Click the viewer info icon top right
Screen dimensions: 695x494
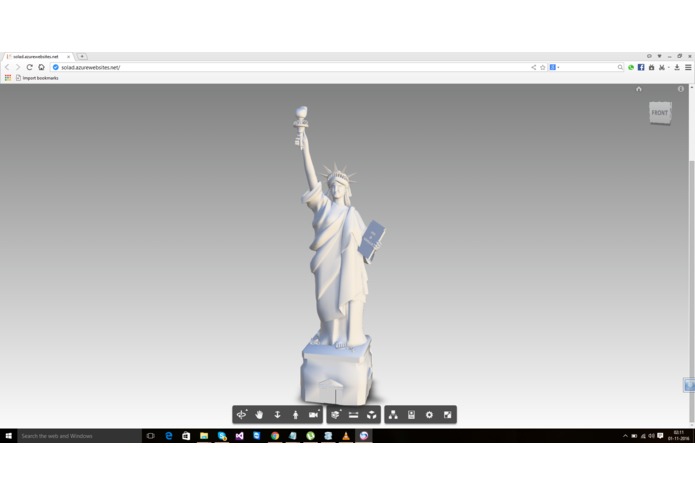(680, 89)
